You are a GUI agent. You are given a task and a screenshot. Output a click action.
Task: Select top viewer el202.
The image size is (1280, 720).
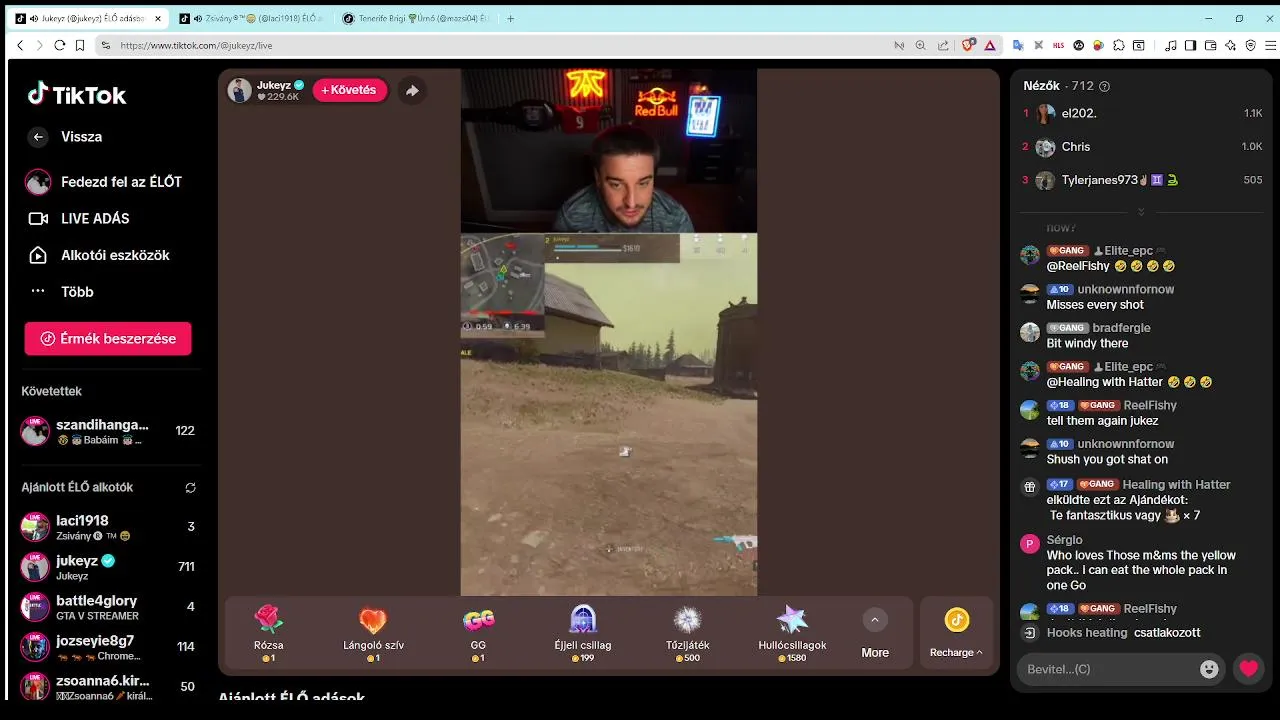point(1143,113)
